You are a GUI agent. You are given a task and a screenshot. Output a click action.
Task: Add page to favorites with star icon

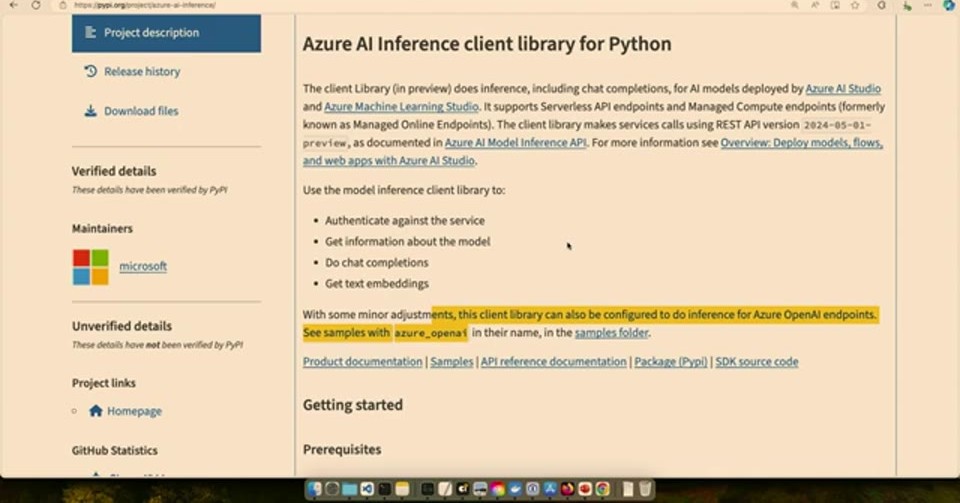click(x=855, y=5)
